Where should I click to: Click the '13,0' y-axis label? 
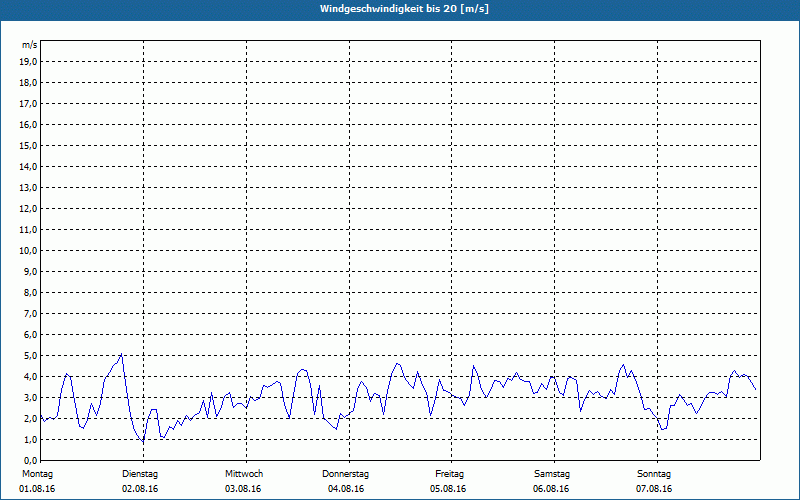28,188
